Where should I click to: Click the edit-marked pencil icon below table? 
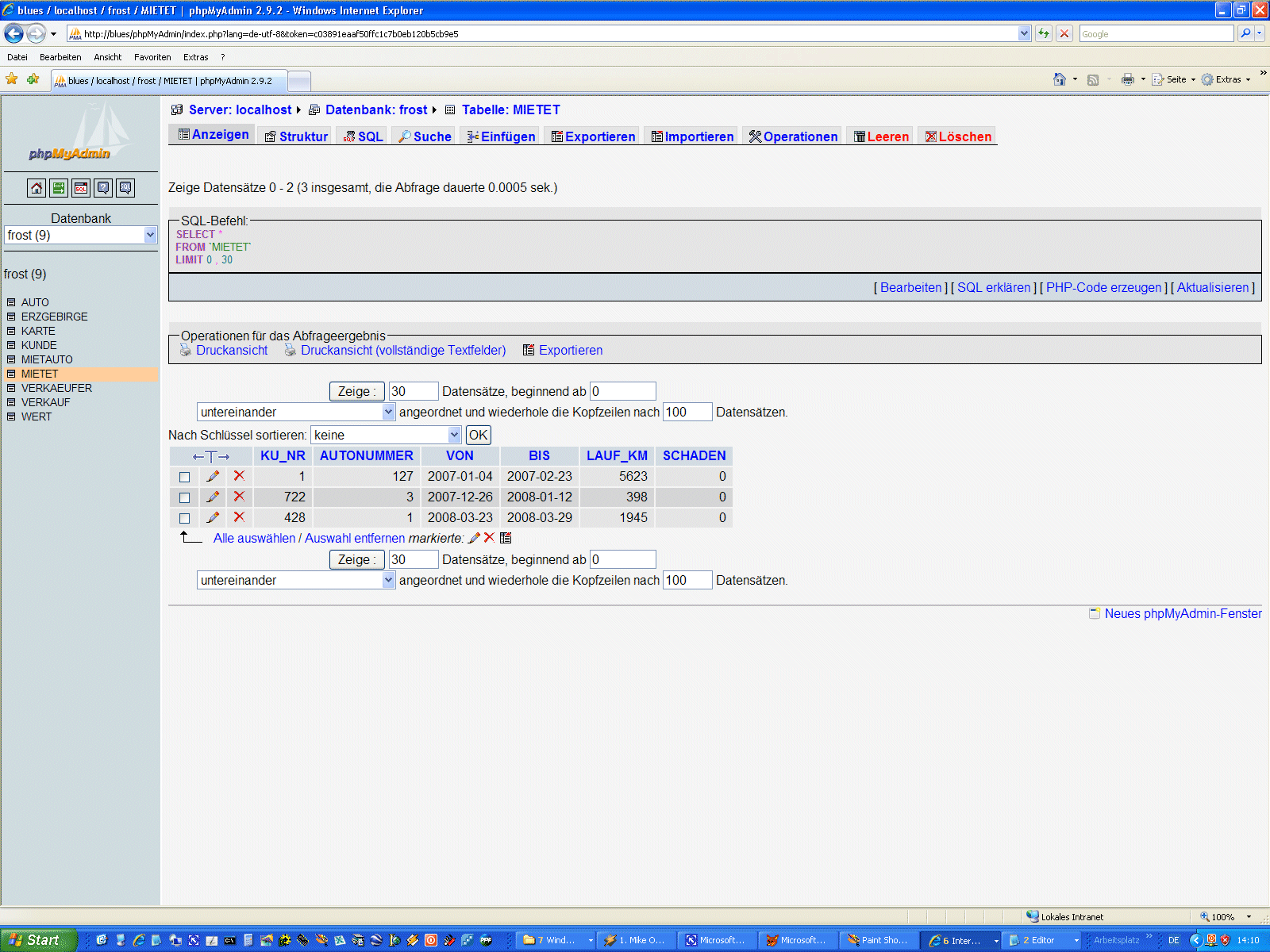[474, 538]
